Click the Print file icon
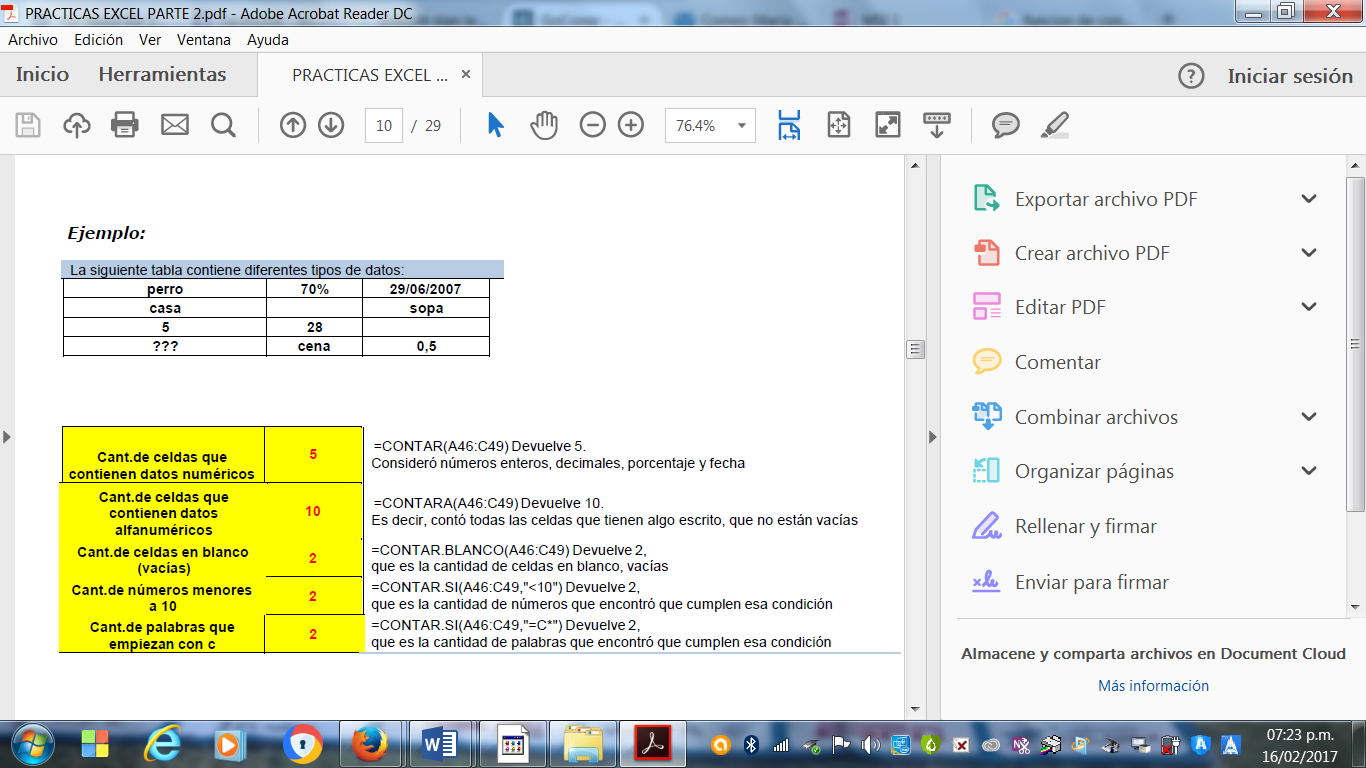The height and width of the screenshot is (768, 1366). (x=125, y=125)
